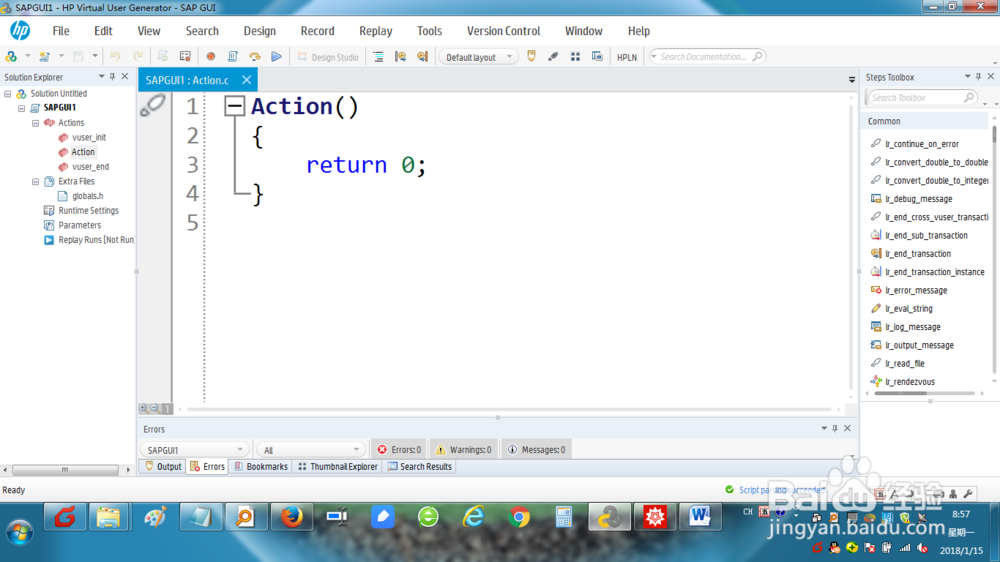Open the Edit menu
The width and height of the screenshot is (1000, 562).
coord(103,31)
